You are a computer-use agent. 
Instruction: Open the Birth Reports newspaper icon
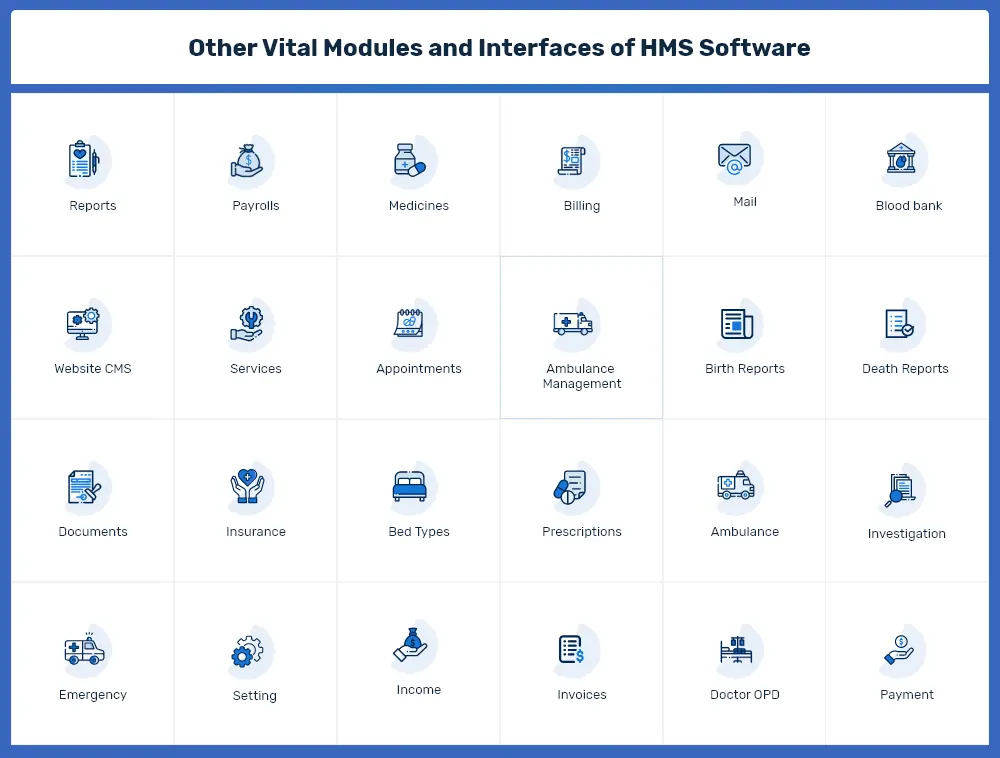737,324
